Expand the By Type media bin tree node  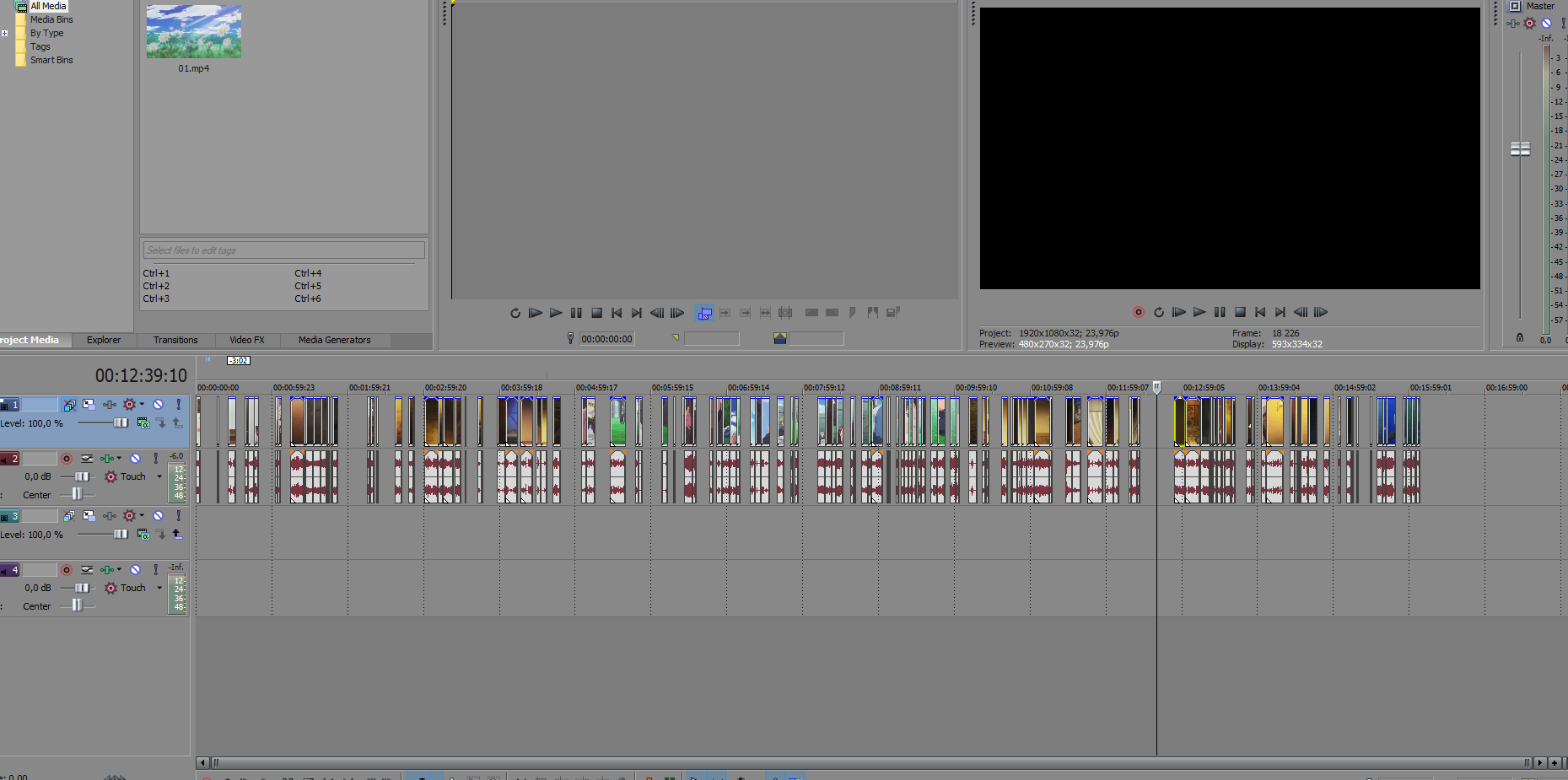5,34
